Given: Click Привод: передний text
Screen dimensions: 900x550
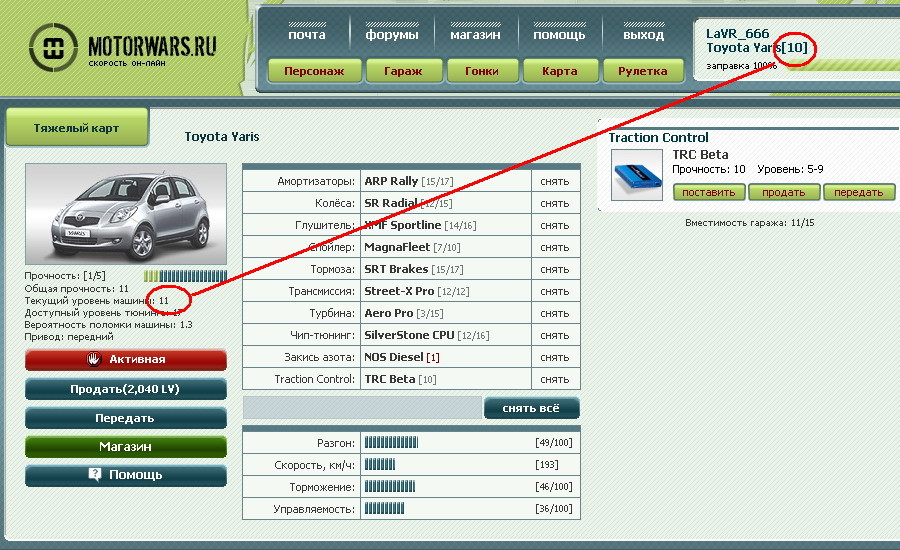Looking at the screenshot, I should point(69,337).
